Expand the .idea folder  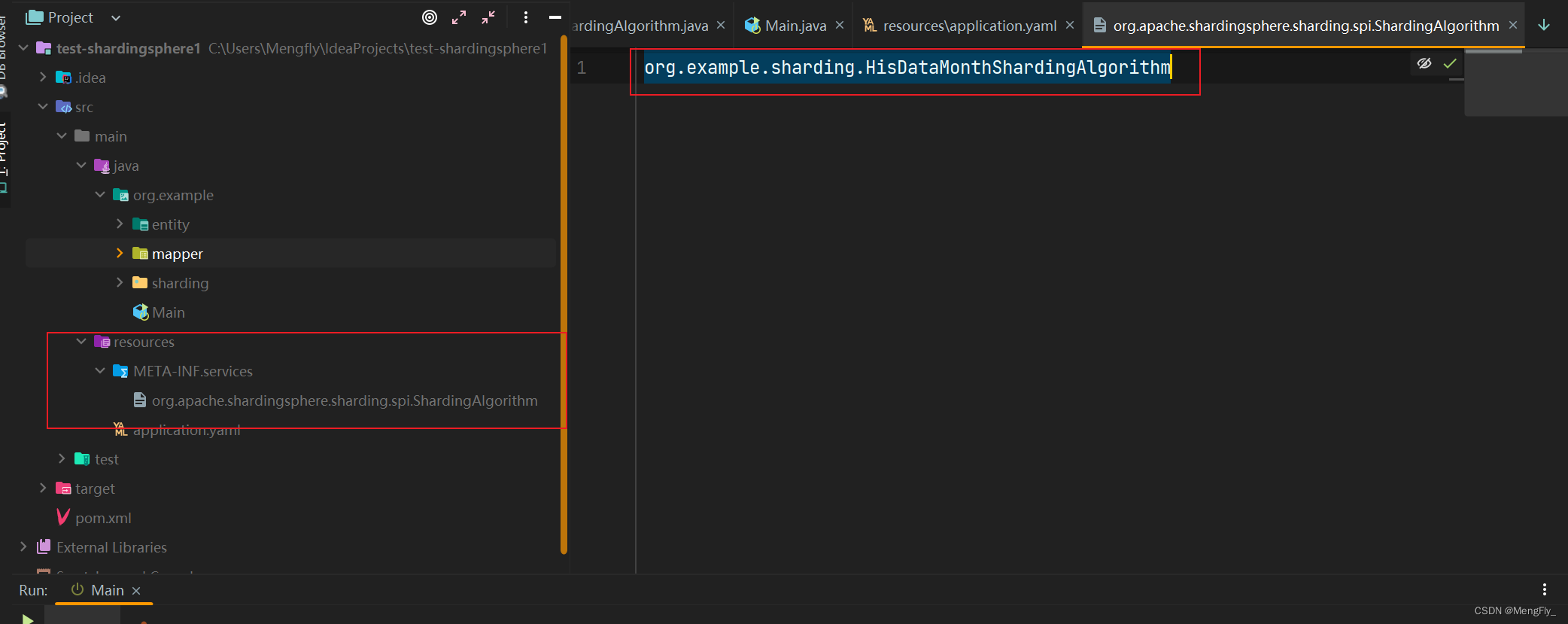tap(43, 78)
